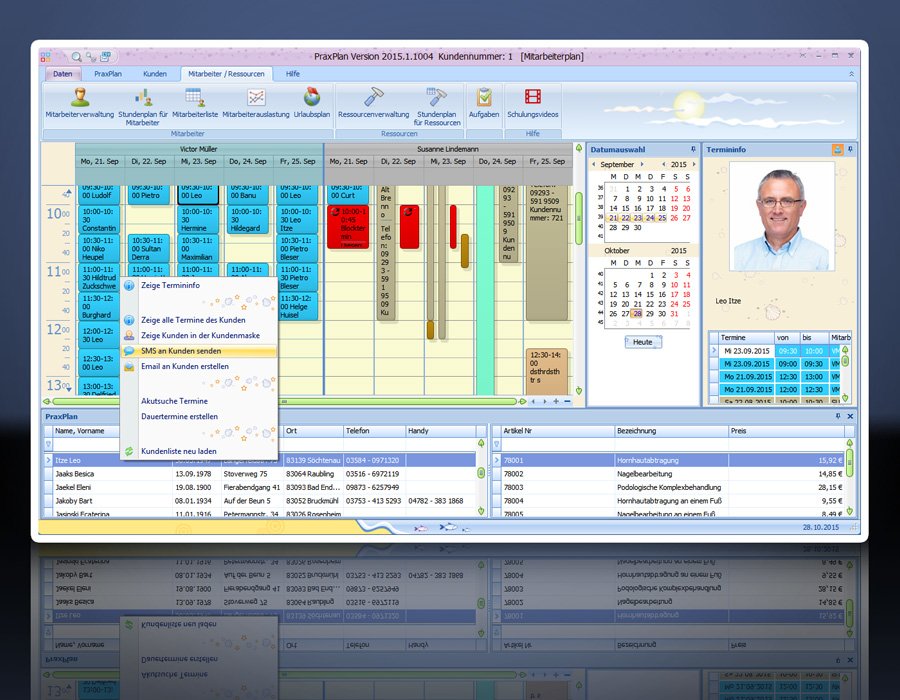Choose Dauertermine erstellen menu entry
The height and width of the screenshot is (700, 900).
[179, 417]
